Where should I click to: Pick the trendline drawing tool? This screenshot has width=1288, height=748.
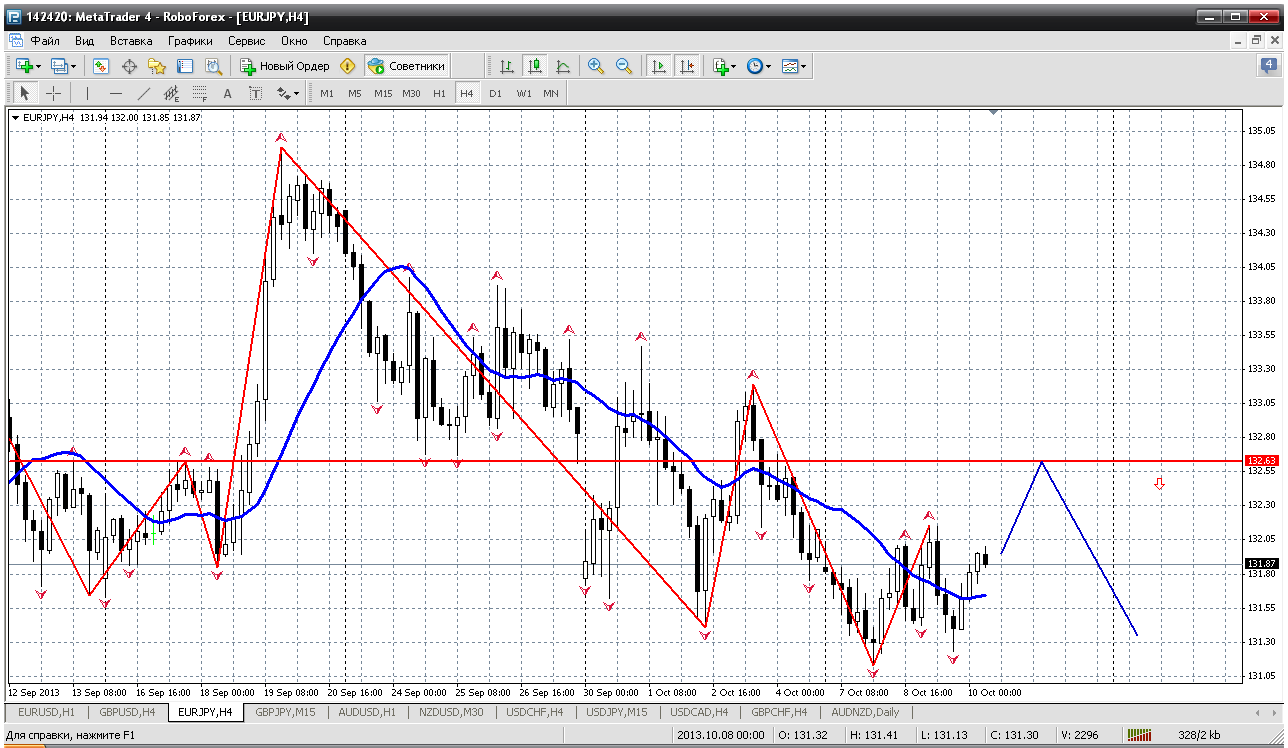(143, 93)
